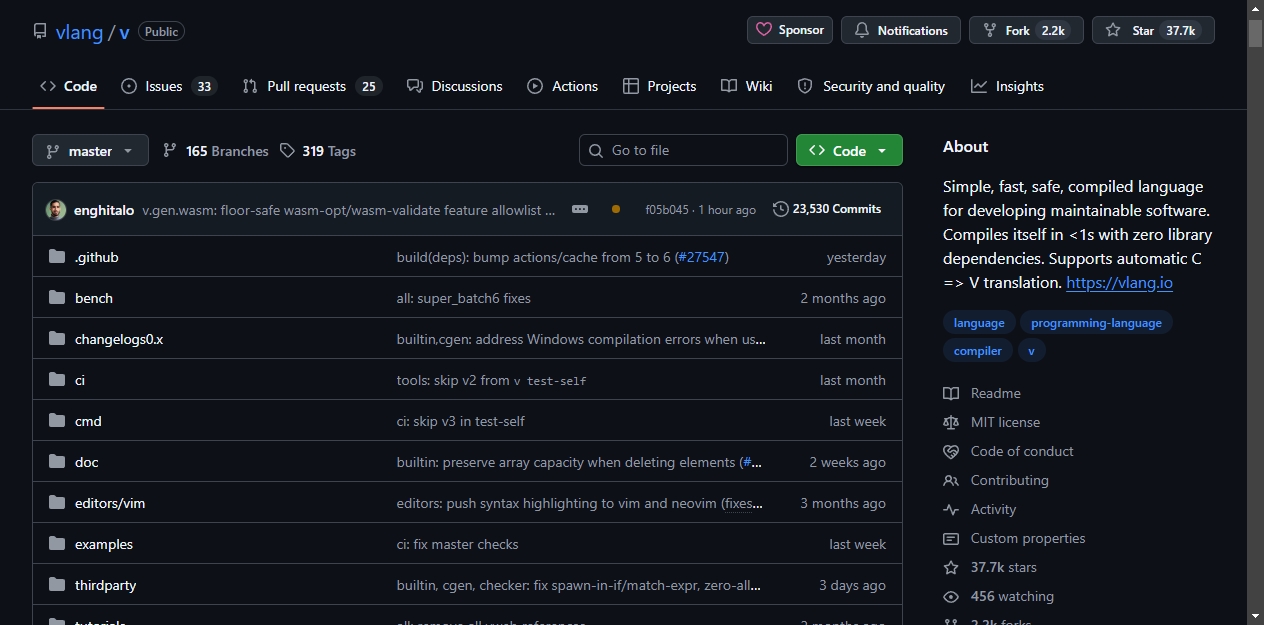This screenshot has height=625, width=1264.
Task: Click the heart icon on Sponsor button
Action: (x=764, y=30)
